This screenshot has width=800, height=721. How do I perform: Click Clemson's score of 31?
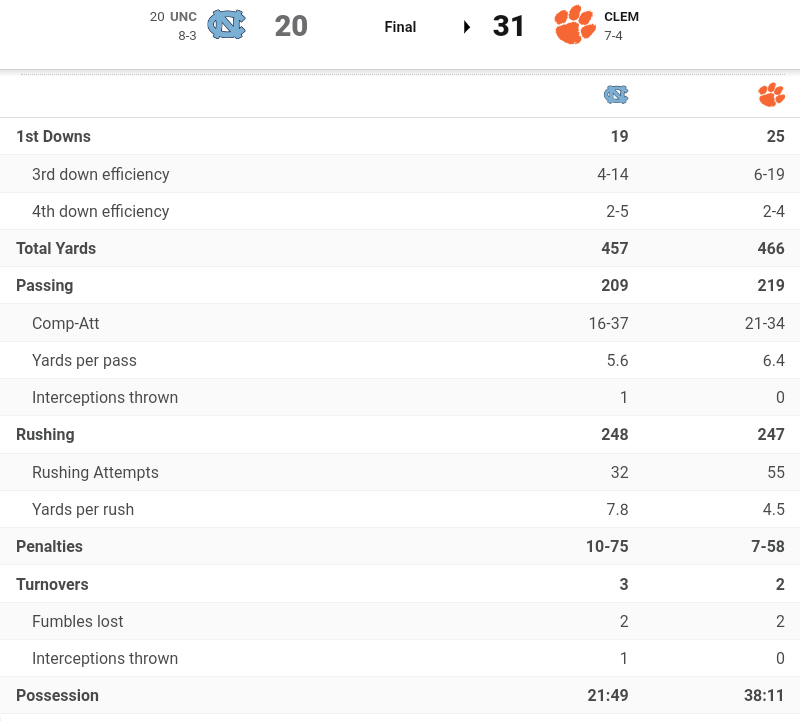pos(509,26)
